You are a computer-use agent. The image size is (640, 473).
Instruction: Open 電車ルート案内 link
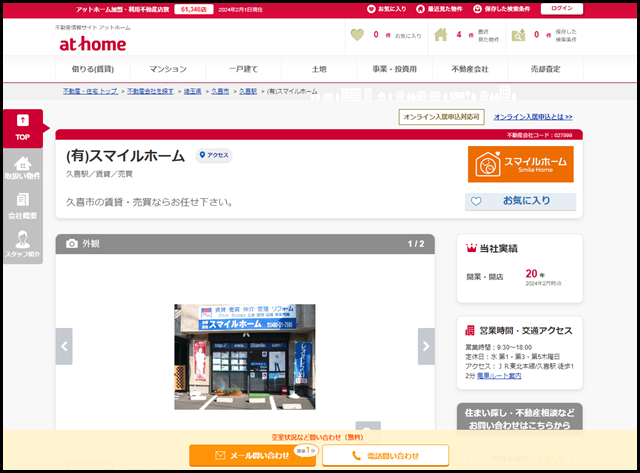pos(499,376)
